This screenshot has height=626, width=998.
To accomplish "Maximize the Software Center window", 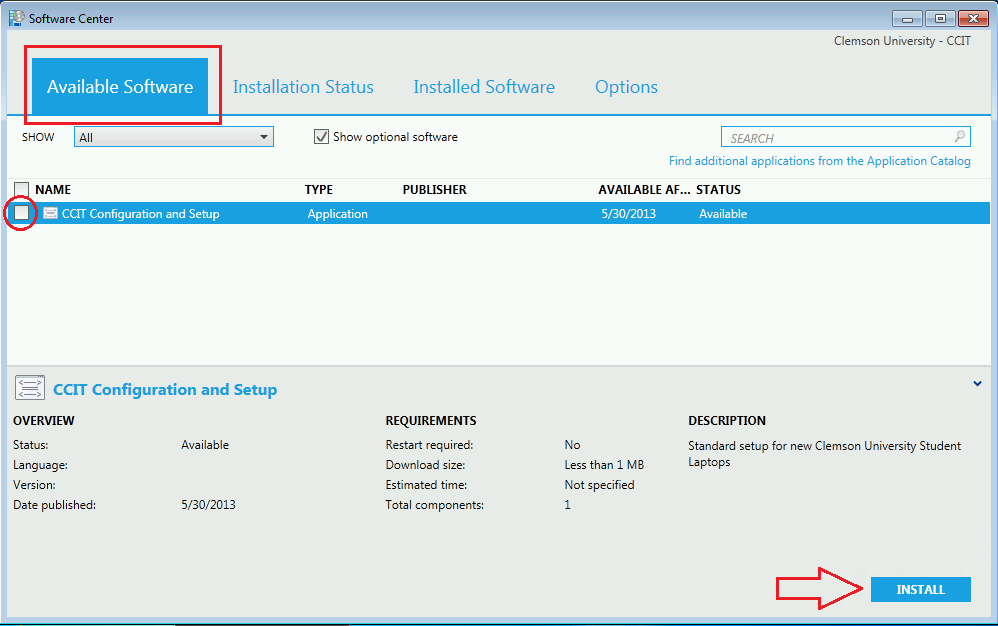I will click(939, 18).
